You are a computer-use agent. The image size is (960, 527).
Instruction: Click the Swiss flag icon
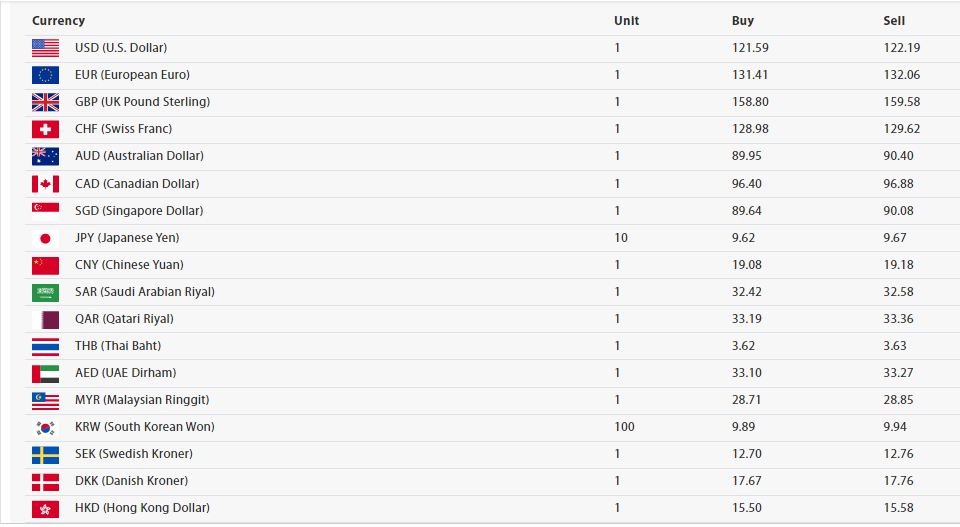pyautogui.click(x=45, y=129)
